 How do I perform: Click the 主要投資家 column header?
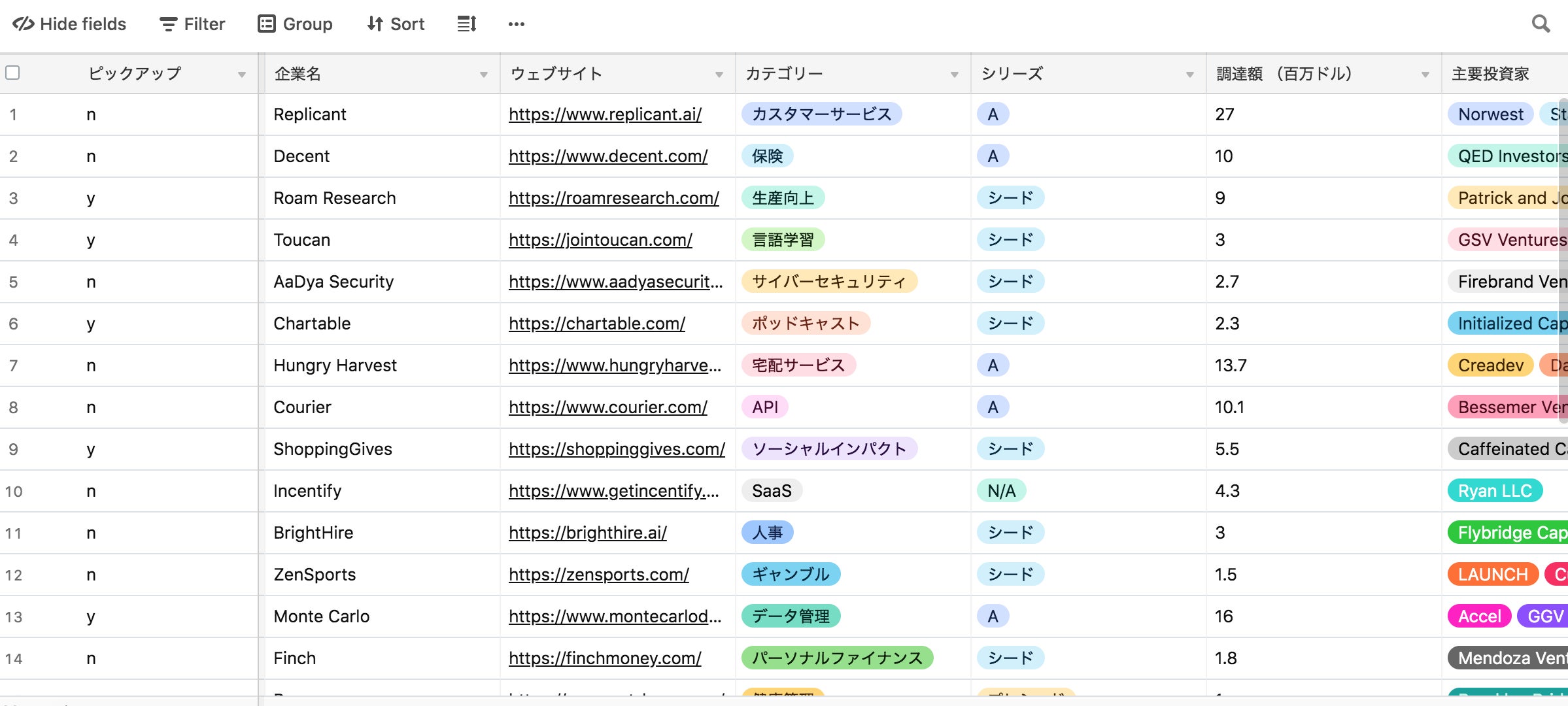[x=1491, y=74]
